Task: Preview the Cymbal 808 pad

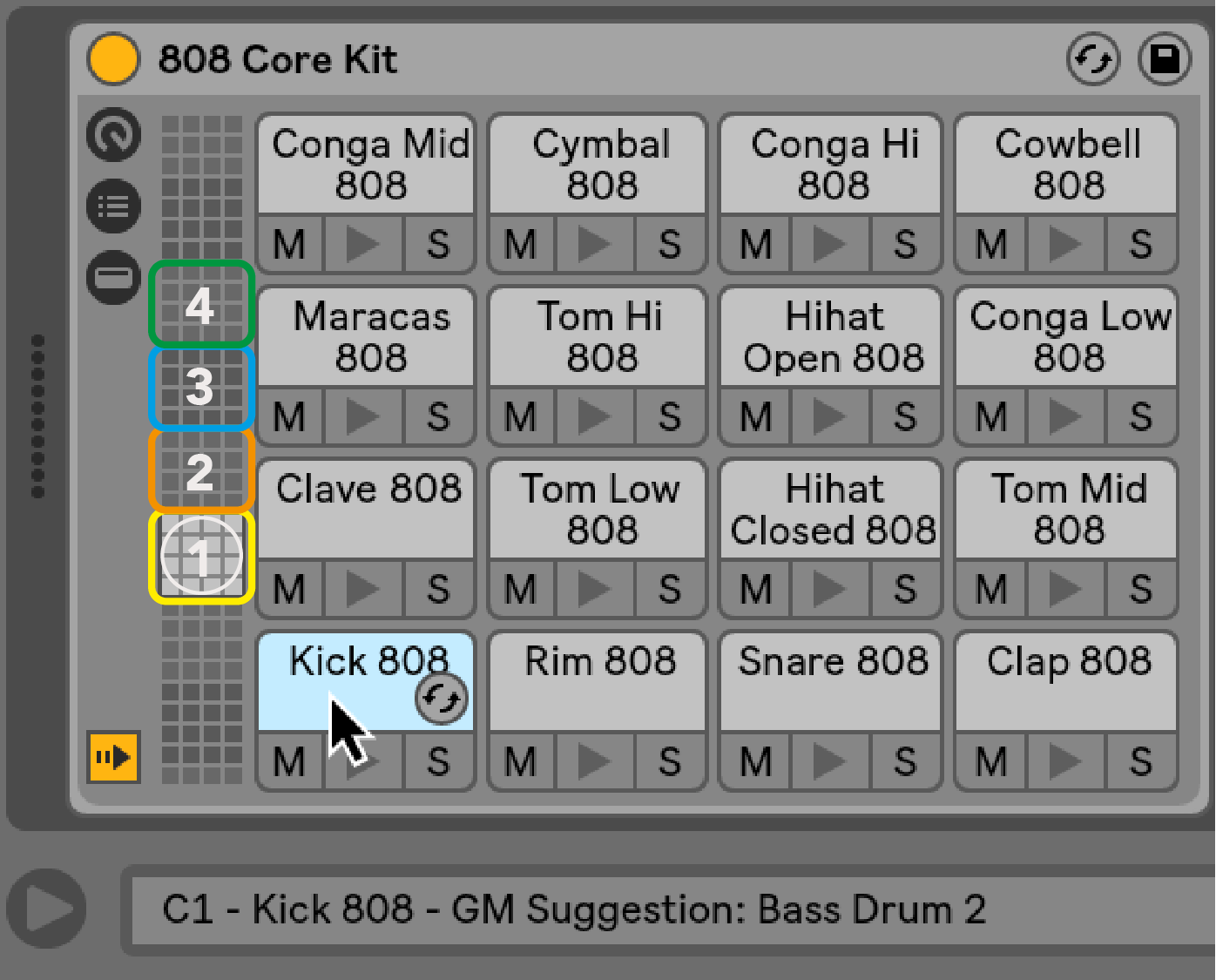Action: point(595,244)
